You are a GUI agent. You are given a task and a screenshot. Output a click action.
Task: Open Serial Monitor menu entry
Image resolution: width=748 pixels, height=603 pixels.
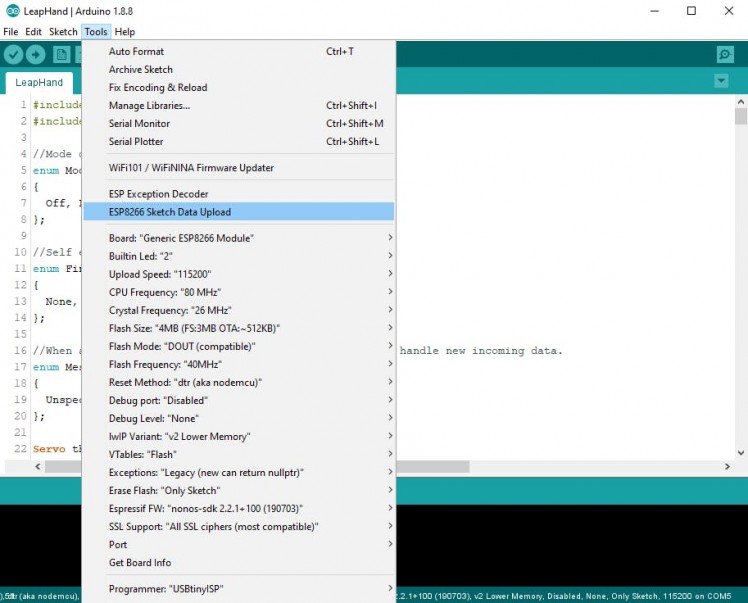[x=239, y=124]
